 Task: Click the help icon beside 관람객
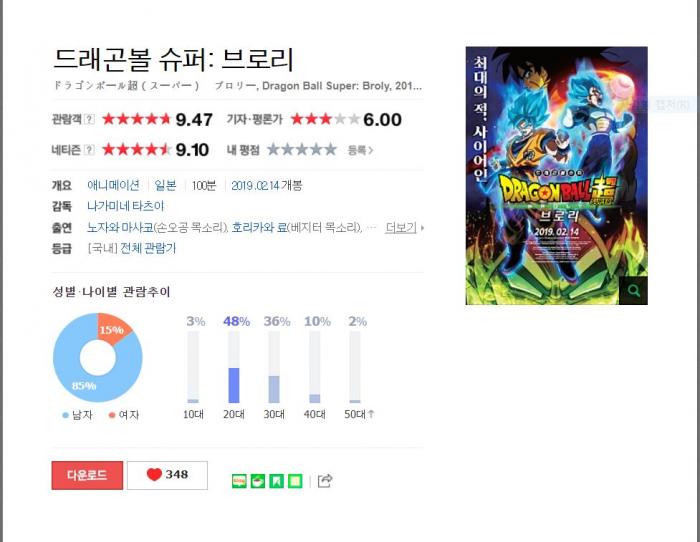click(x=89, y=119)
